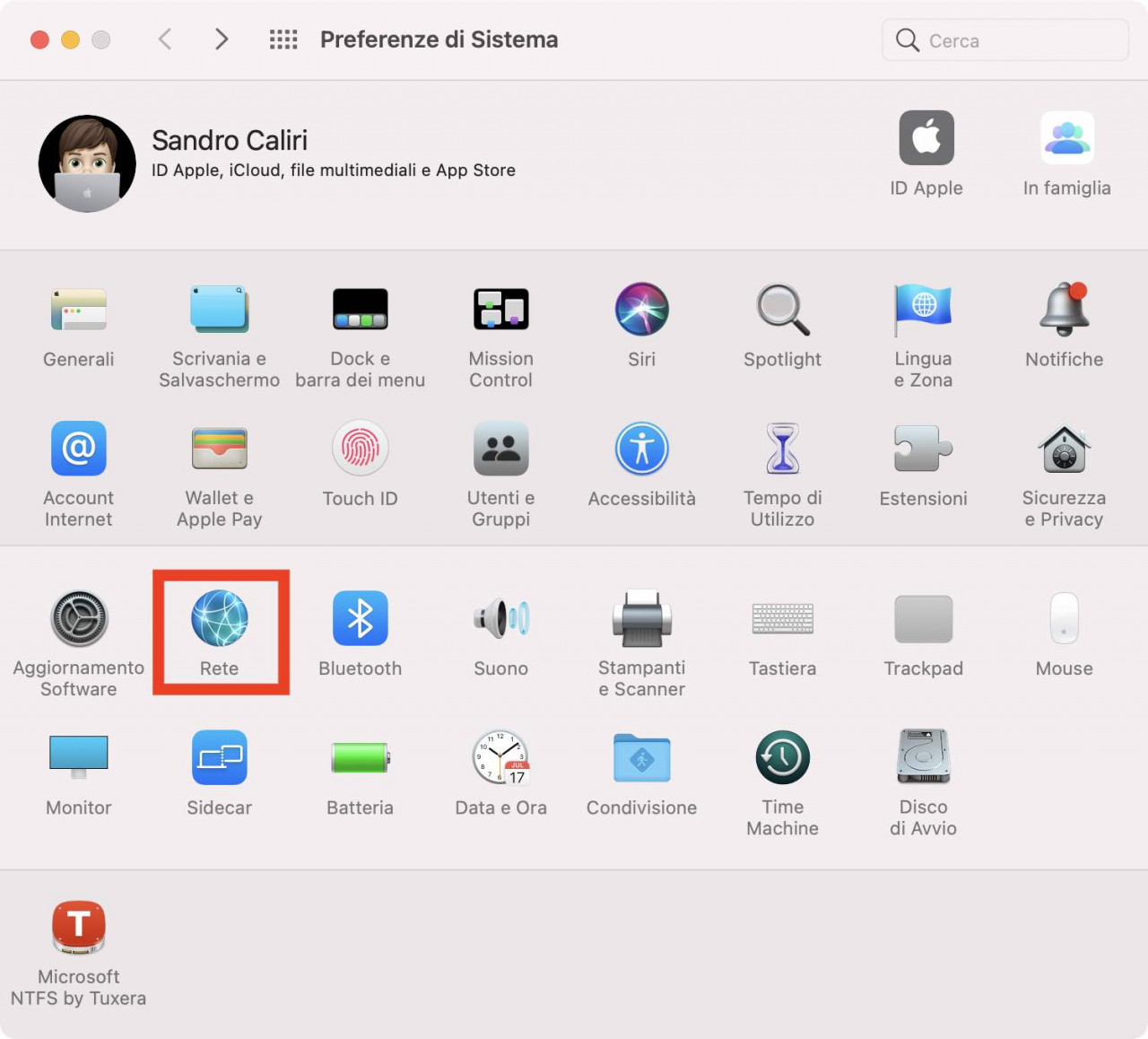Open the Rete network globe icon
This screenshot has width=1148, height=1039.
point(219,619)
